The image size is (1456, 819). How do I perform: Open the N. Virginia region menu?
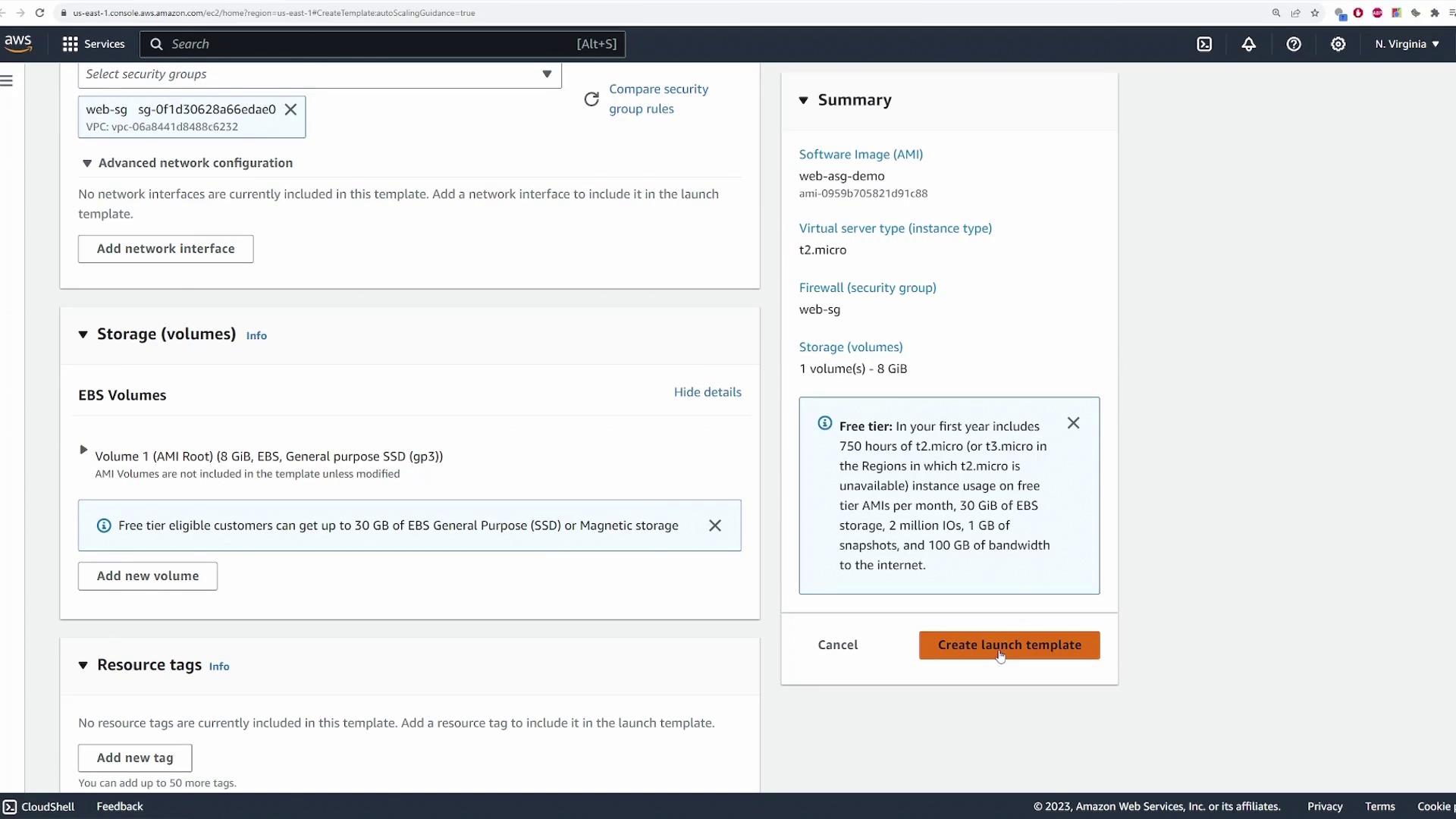(1407, 44)
